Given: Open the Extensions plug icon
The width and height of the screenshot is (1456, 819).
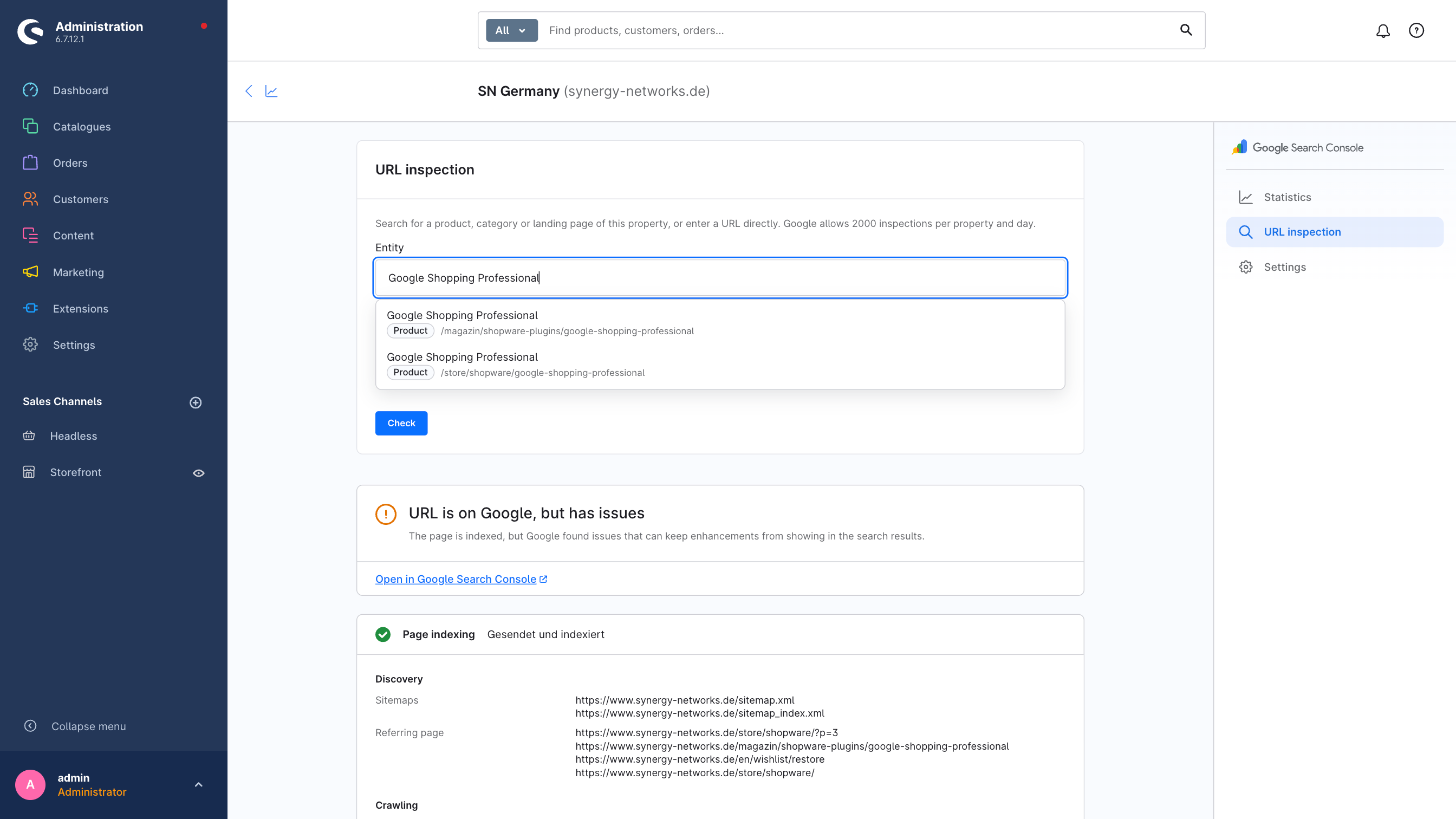Looking at the screenshot, I should pyautogui.click(x=30, y=308).
